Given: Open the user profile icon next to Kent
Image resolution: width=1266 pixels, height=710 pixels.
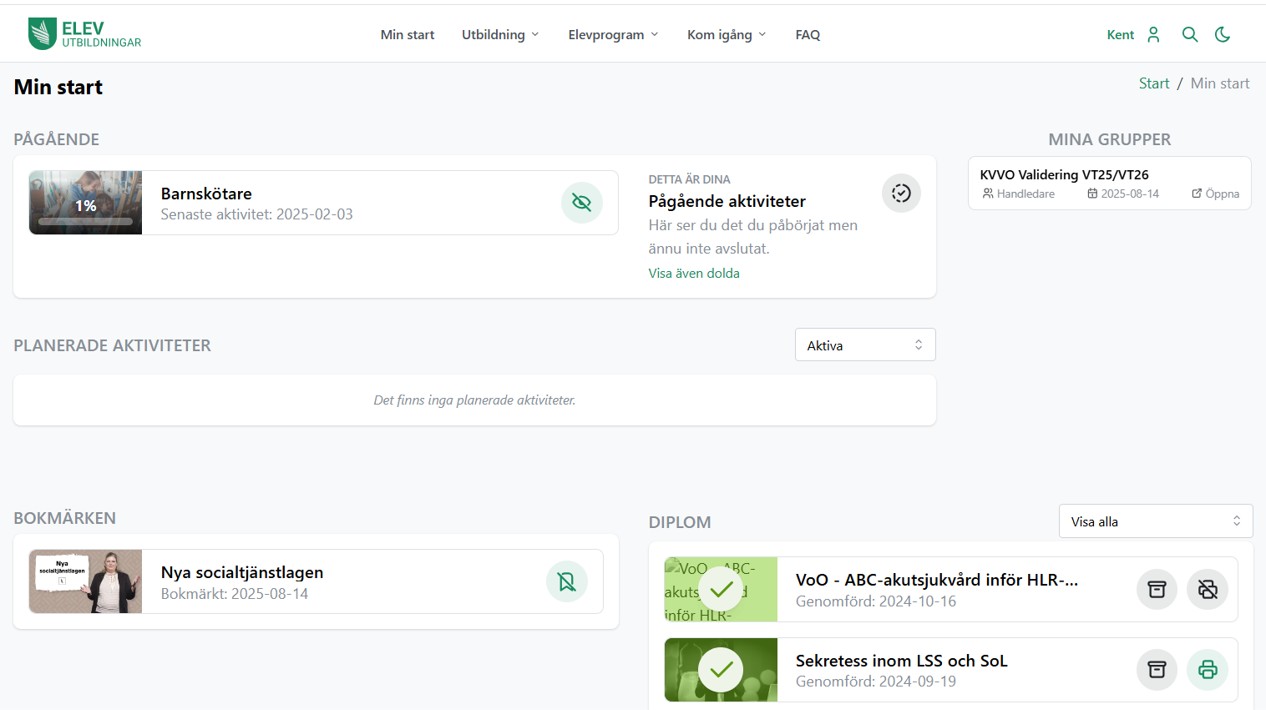Looking at the screenshot, I should click(x=1153, y=34).
